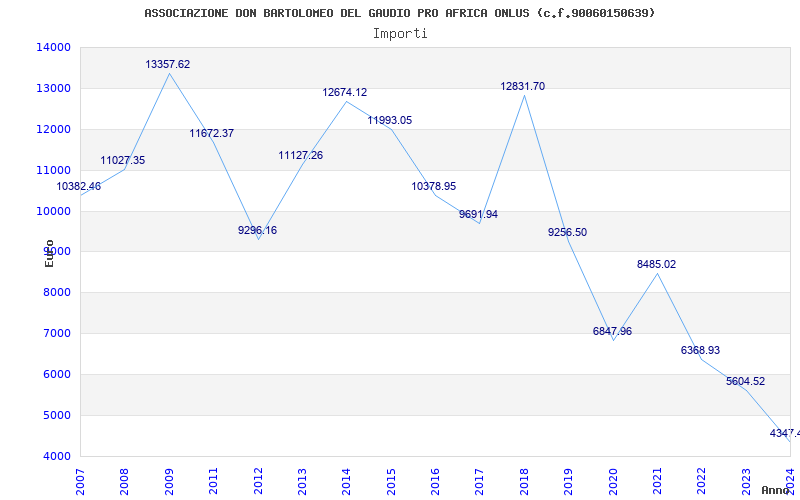Click the x-axis year 2007

pyautogui.click(x=80, y=481)
